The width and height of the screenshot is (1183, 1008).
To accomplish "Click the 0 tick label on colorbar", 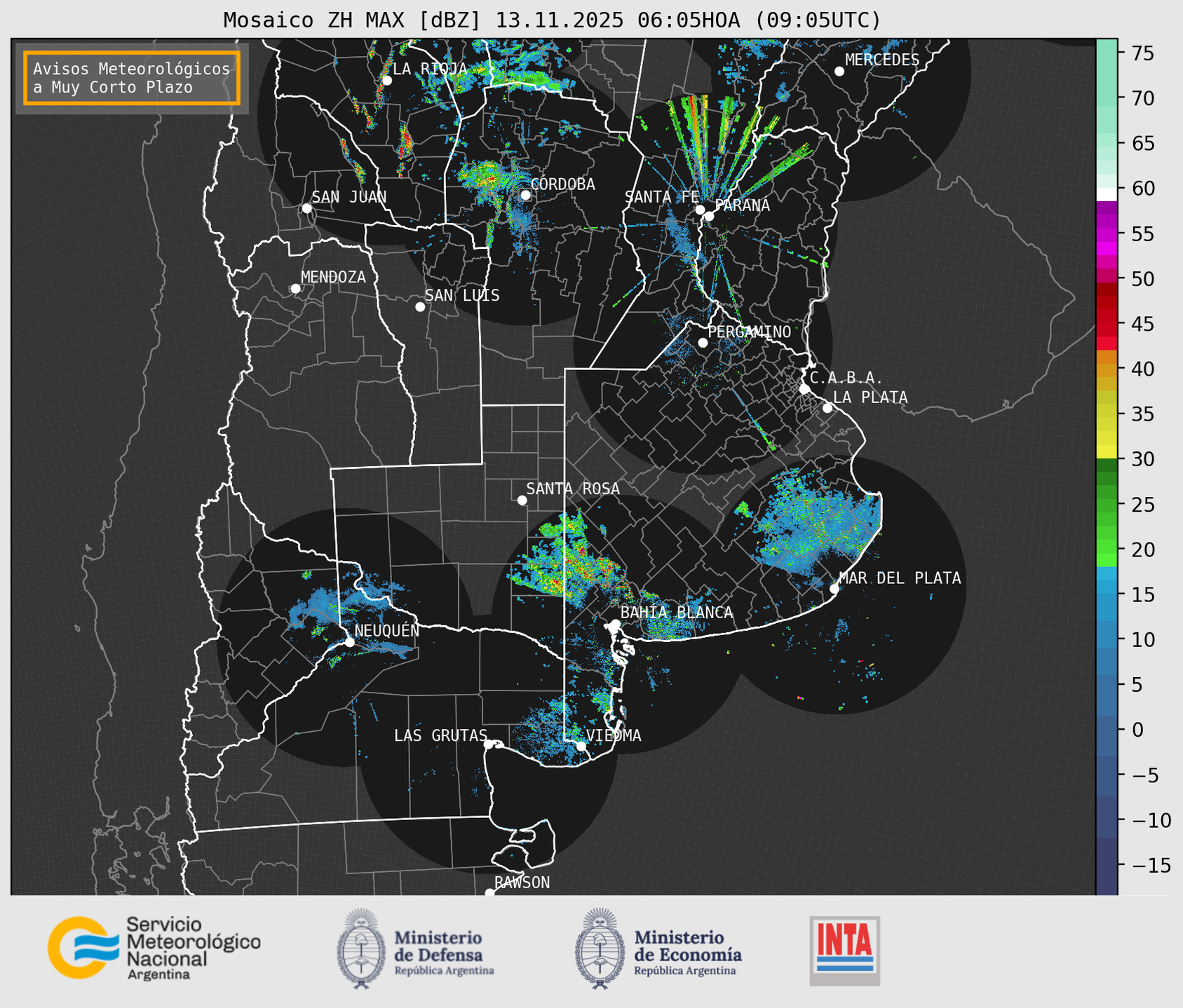I will (x=1137, y=730).
